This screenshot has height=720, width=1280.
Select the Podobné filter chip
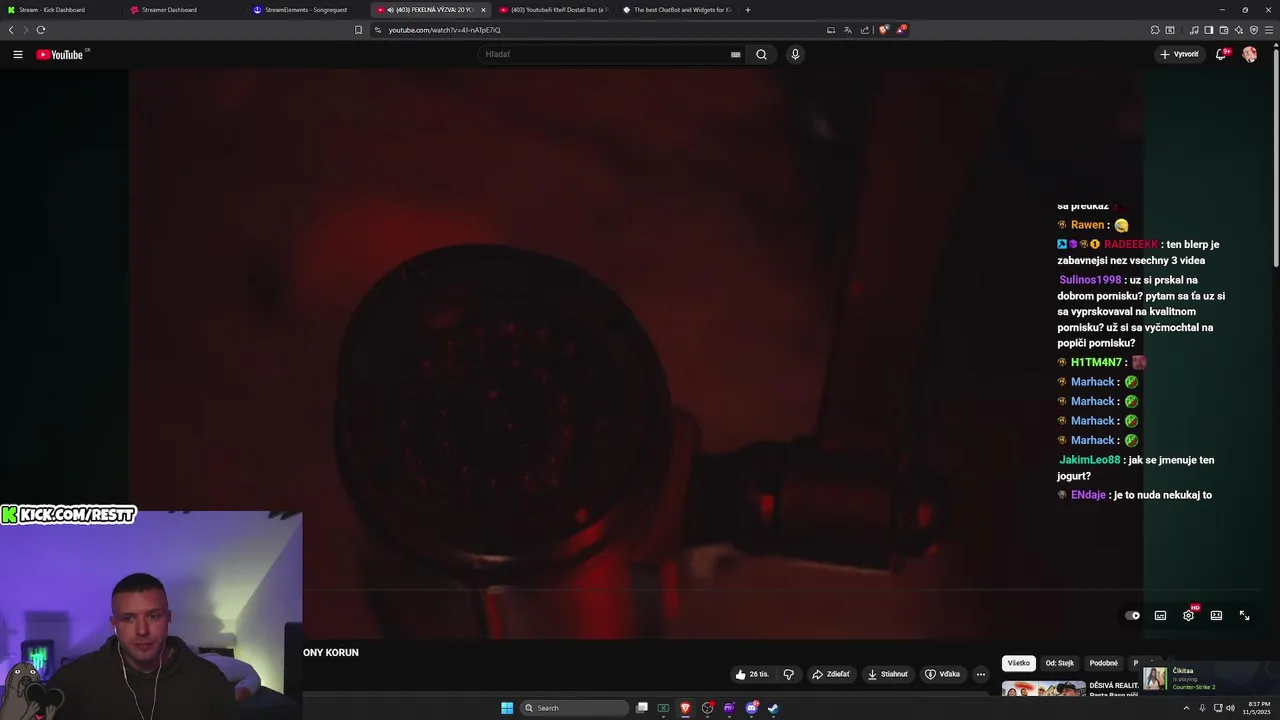click(x=1104, y=663)
